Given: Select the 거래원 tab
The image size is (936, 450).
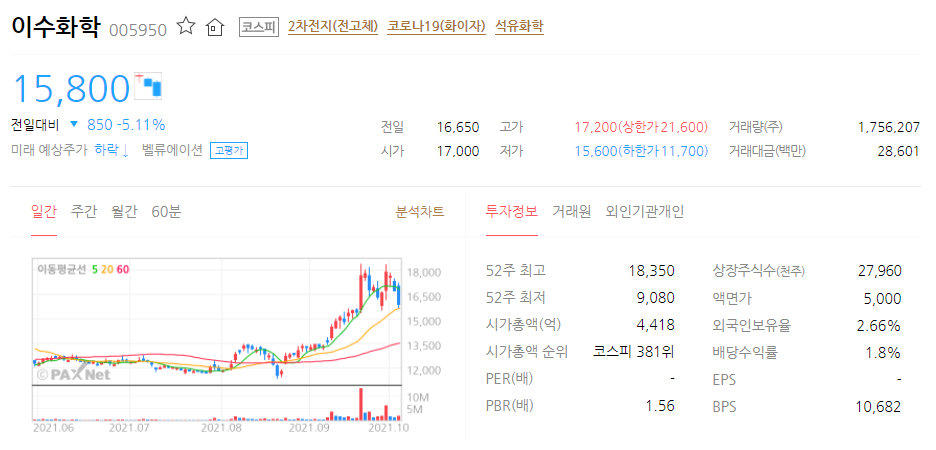Looking at the screenshot, I should click(571, 211).
